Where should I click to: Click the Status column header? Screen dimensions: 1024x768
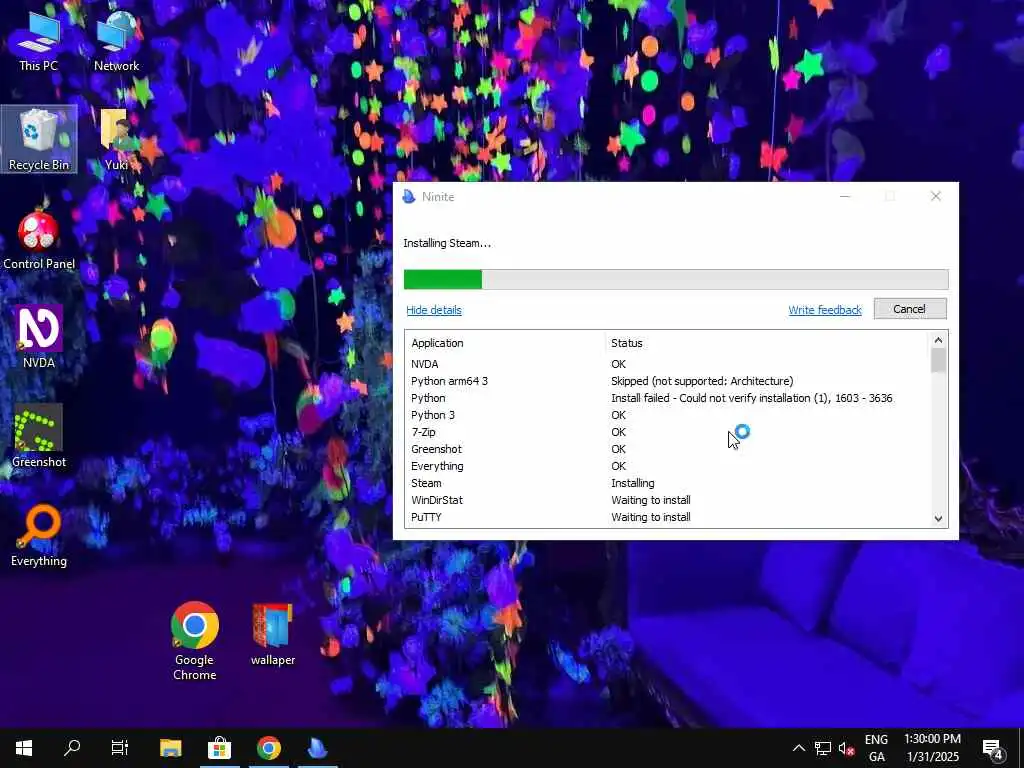626,343
